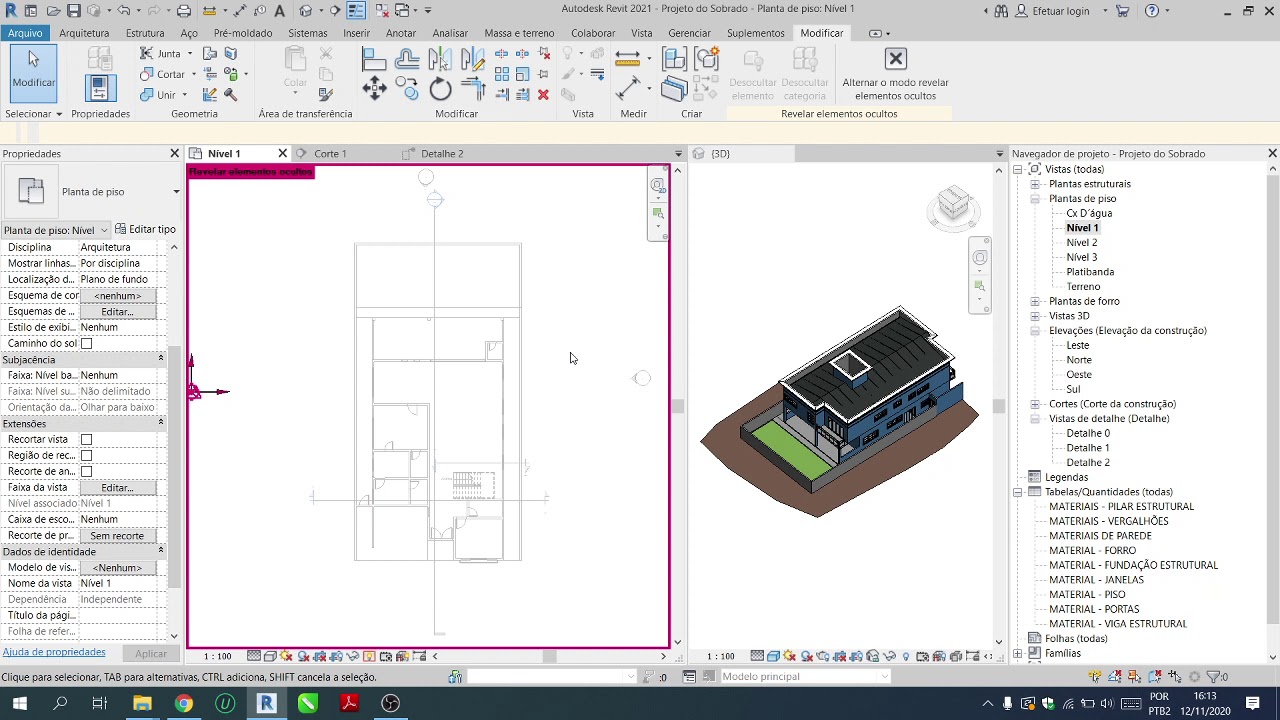The height and width of the screenshot is (720, 1280).
Task: Open the Planta de piso type selector dropdown
Action: [x=176, y=192]
